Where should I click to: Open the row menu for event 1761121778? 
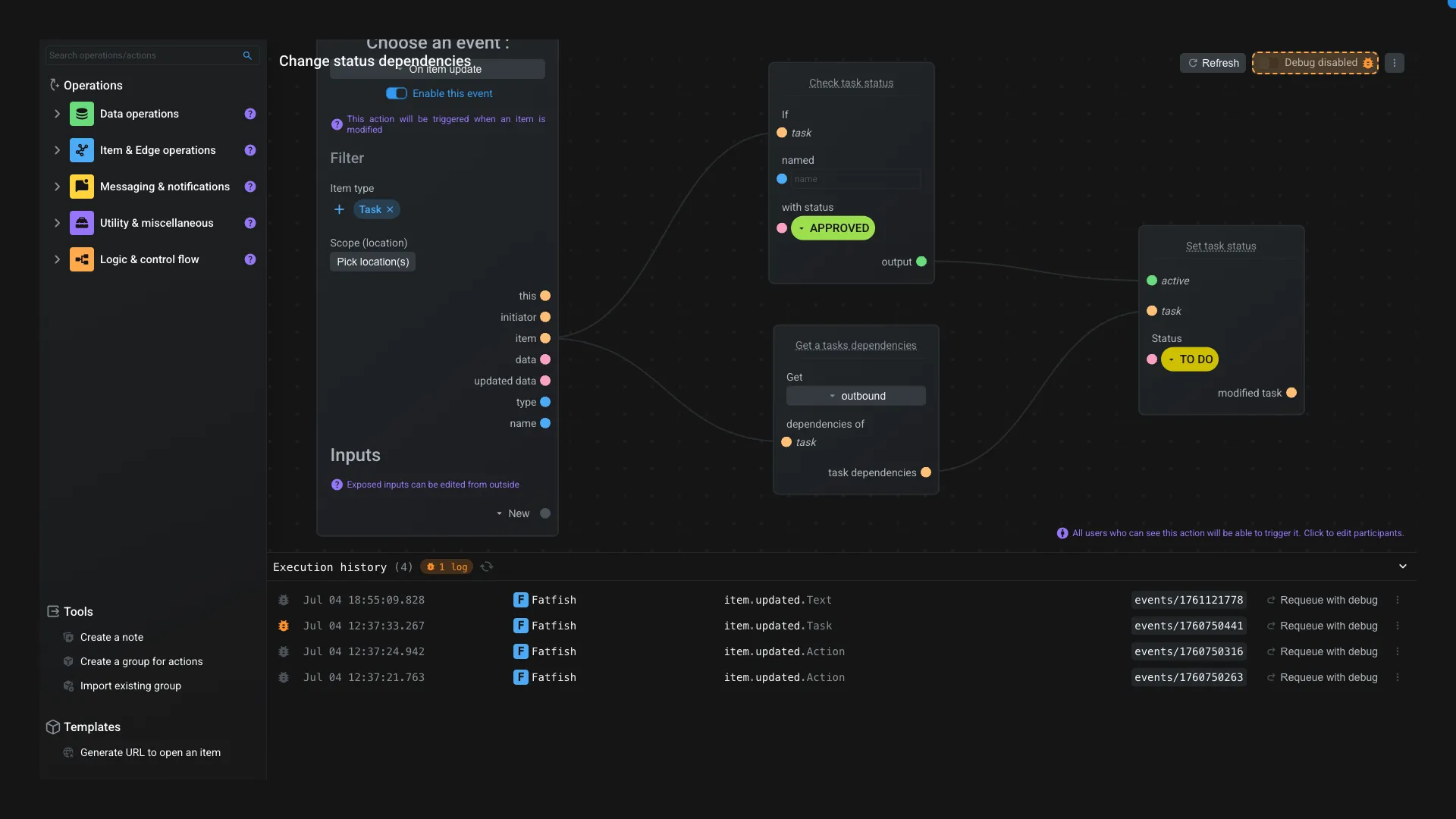1398,600
